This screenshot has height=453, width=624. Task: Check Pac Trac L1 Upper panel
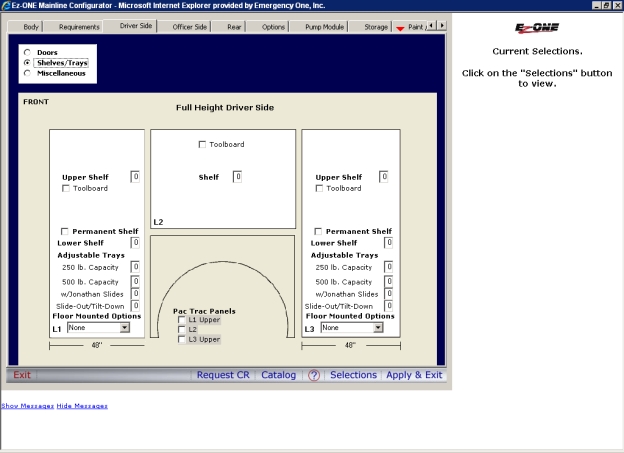(181, 320)
